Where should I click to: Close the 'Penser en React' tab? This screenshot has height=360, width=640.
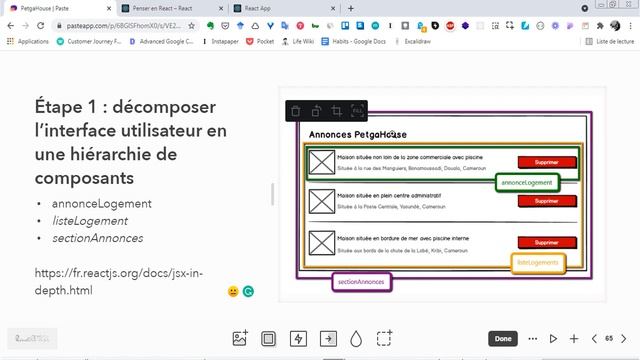tap(221, 8)
